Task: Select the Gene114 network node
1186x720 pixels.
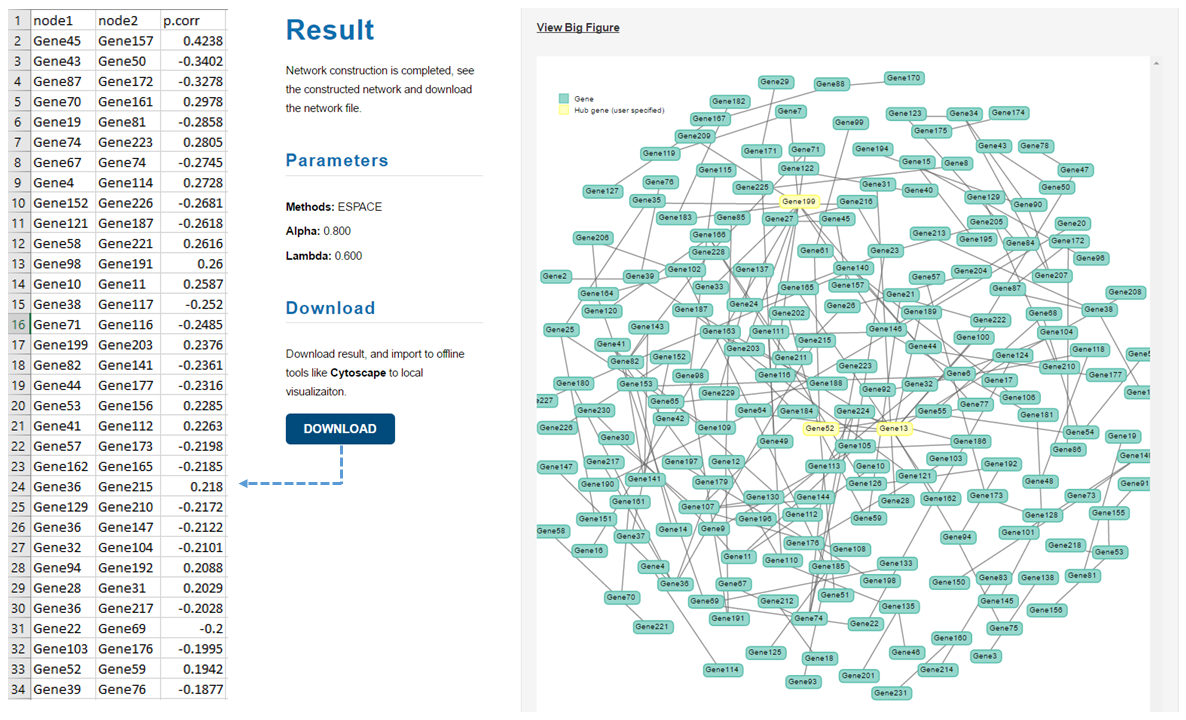Action: (721, 670)
